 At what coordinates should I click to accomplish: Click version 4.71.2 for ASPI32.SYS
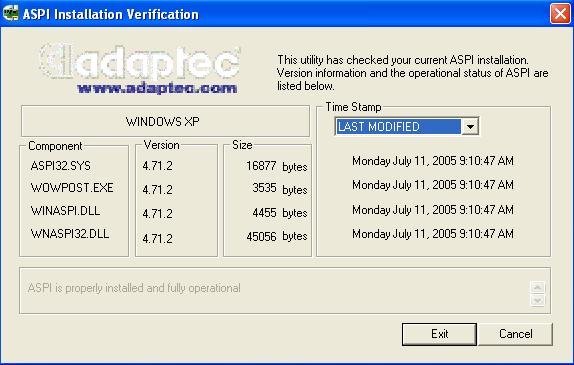point(157,166)
